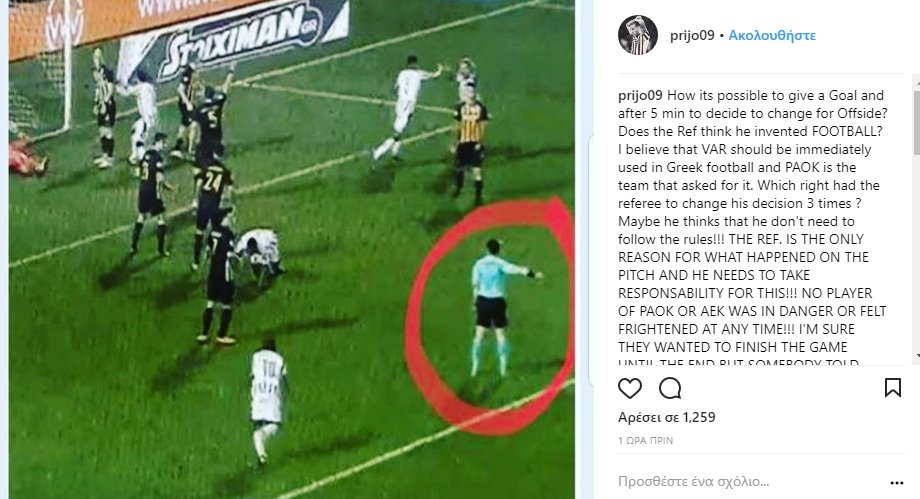
Task: Open the 1 ΩΡΑ ΠΡΙΝ timestamp link
Action: click(645, 440)
